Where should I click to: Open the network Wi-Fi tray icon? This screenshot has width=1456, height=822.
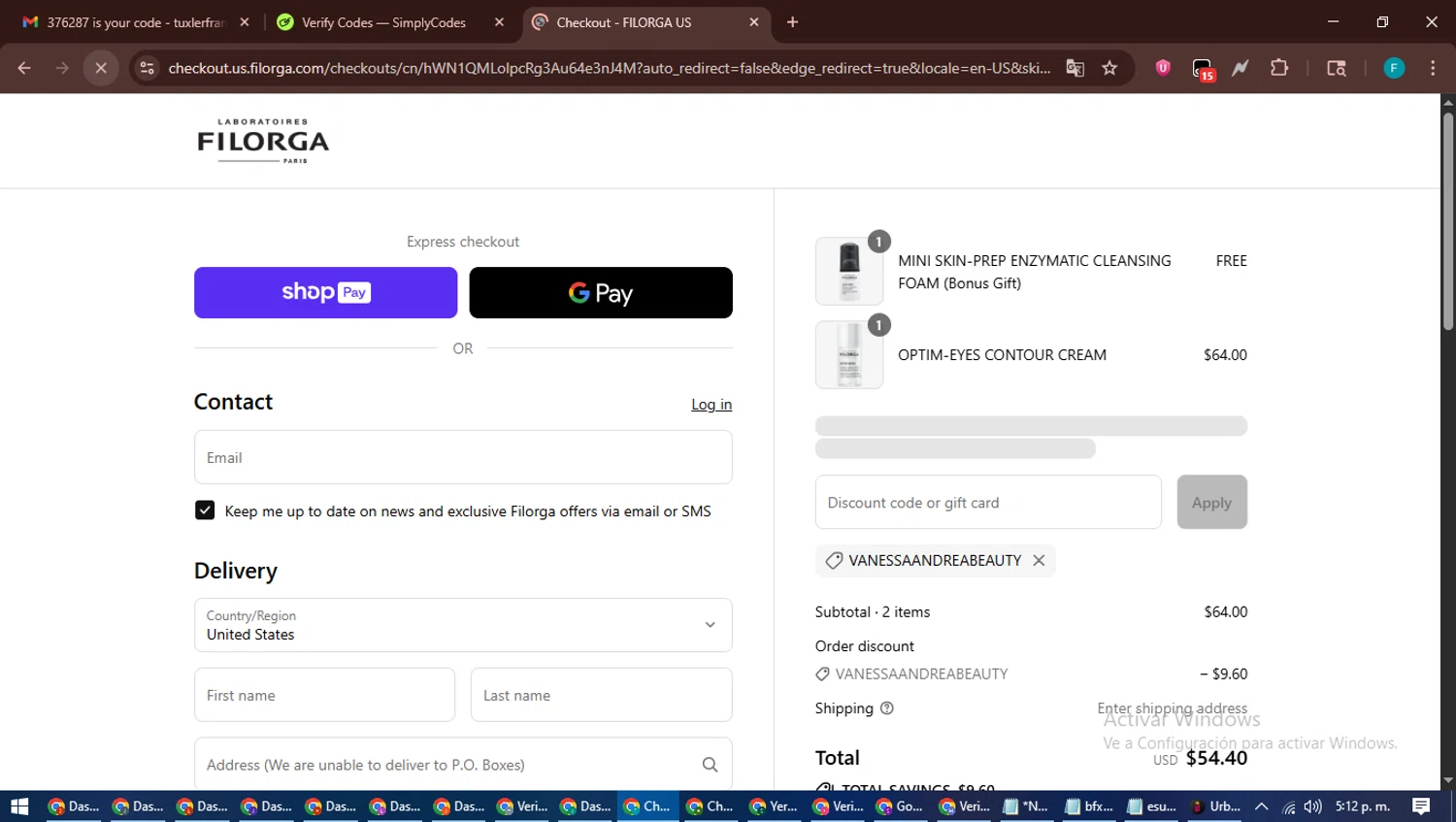(x=1289, y=806)
